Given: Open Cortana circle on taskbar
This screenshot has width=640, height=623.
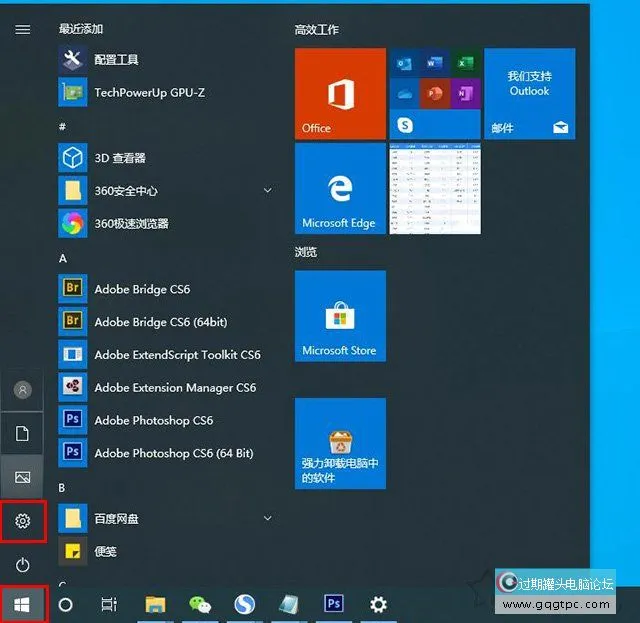Looking at the screenshot, I should pyautogui.click(x=65, y=605).
